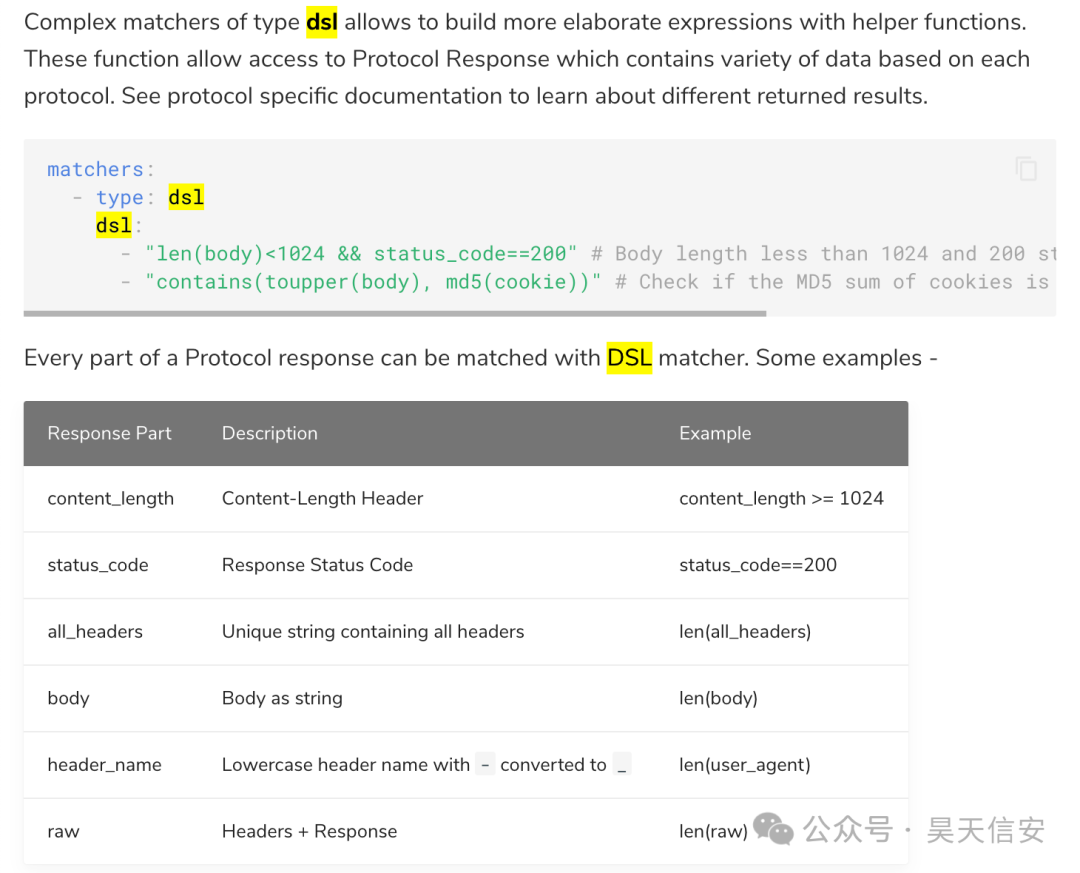Viewport: 1080px width, 873px height.
Task: Click the matchers keyword in the code
Action: (x=95, y=169)
